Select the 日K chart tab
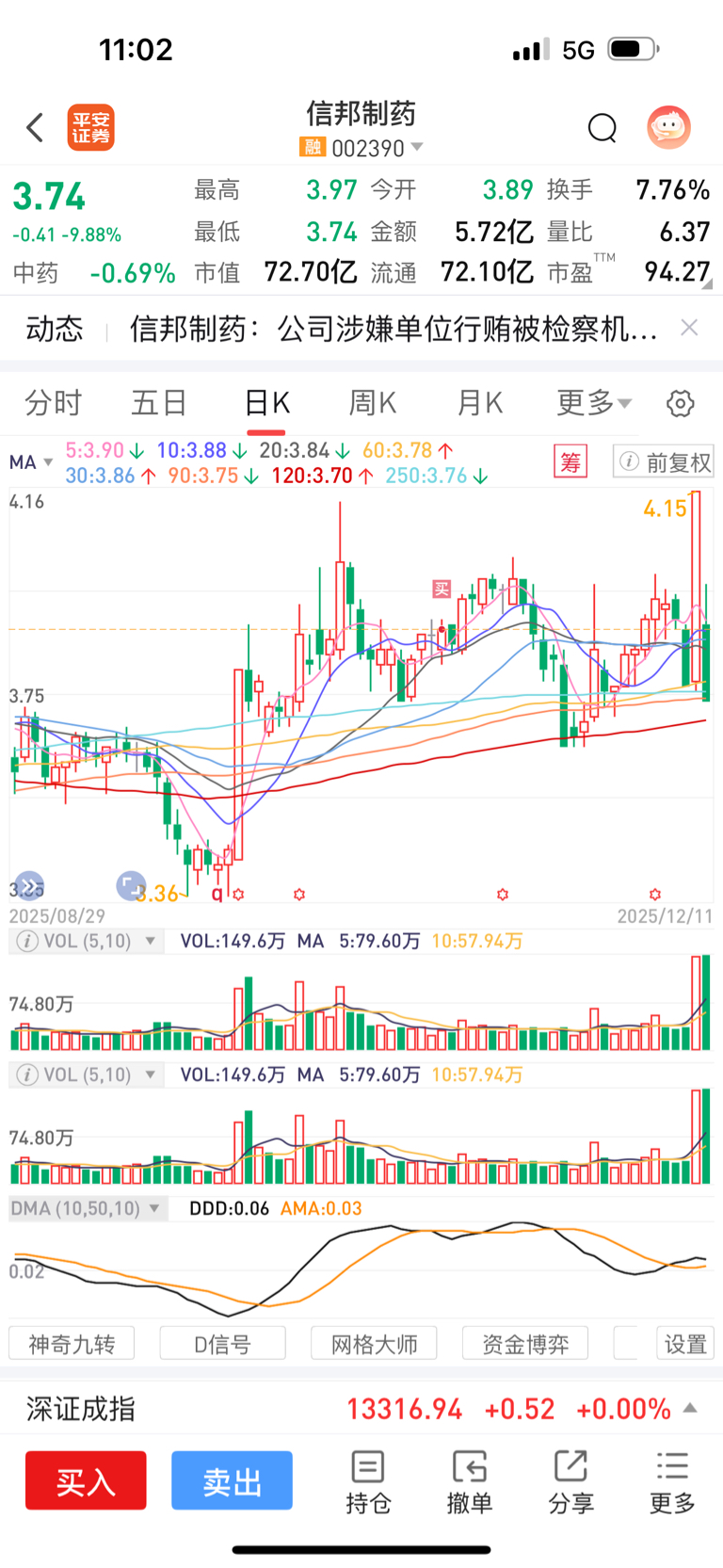This screenshot has height=1568, width=723. 266,403
